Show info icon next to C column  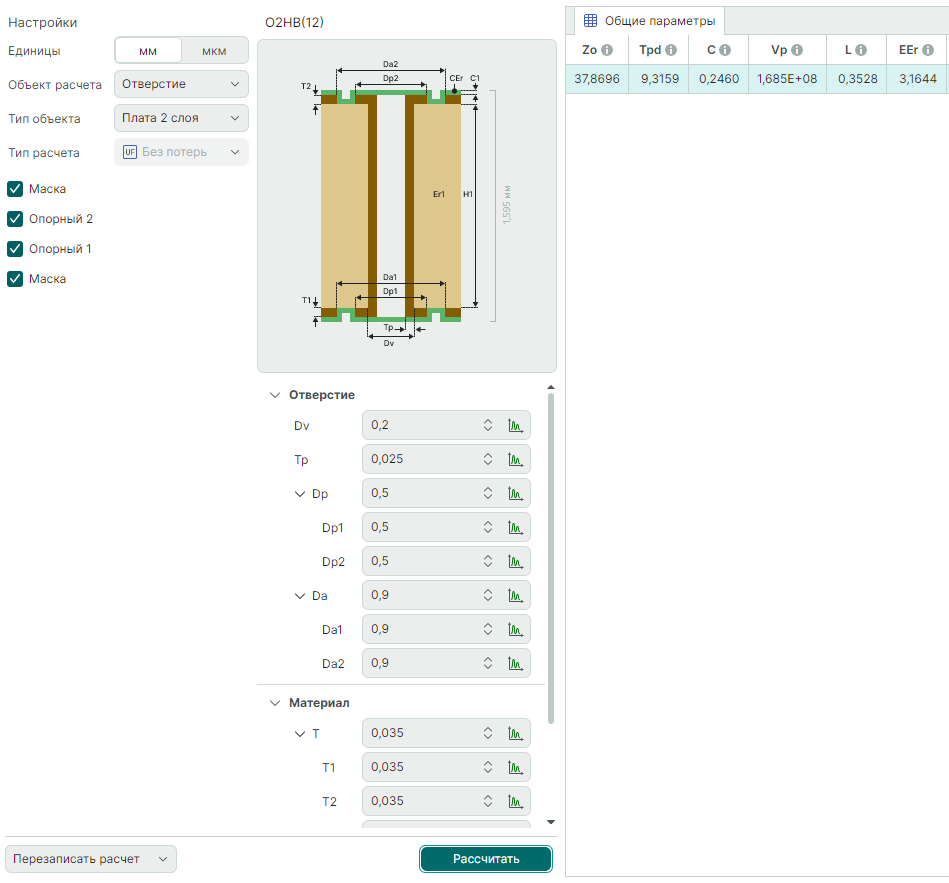725,50
